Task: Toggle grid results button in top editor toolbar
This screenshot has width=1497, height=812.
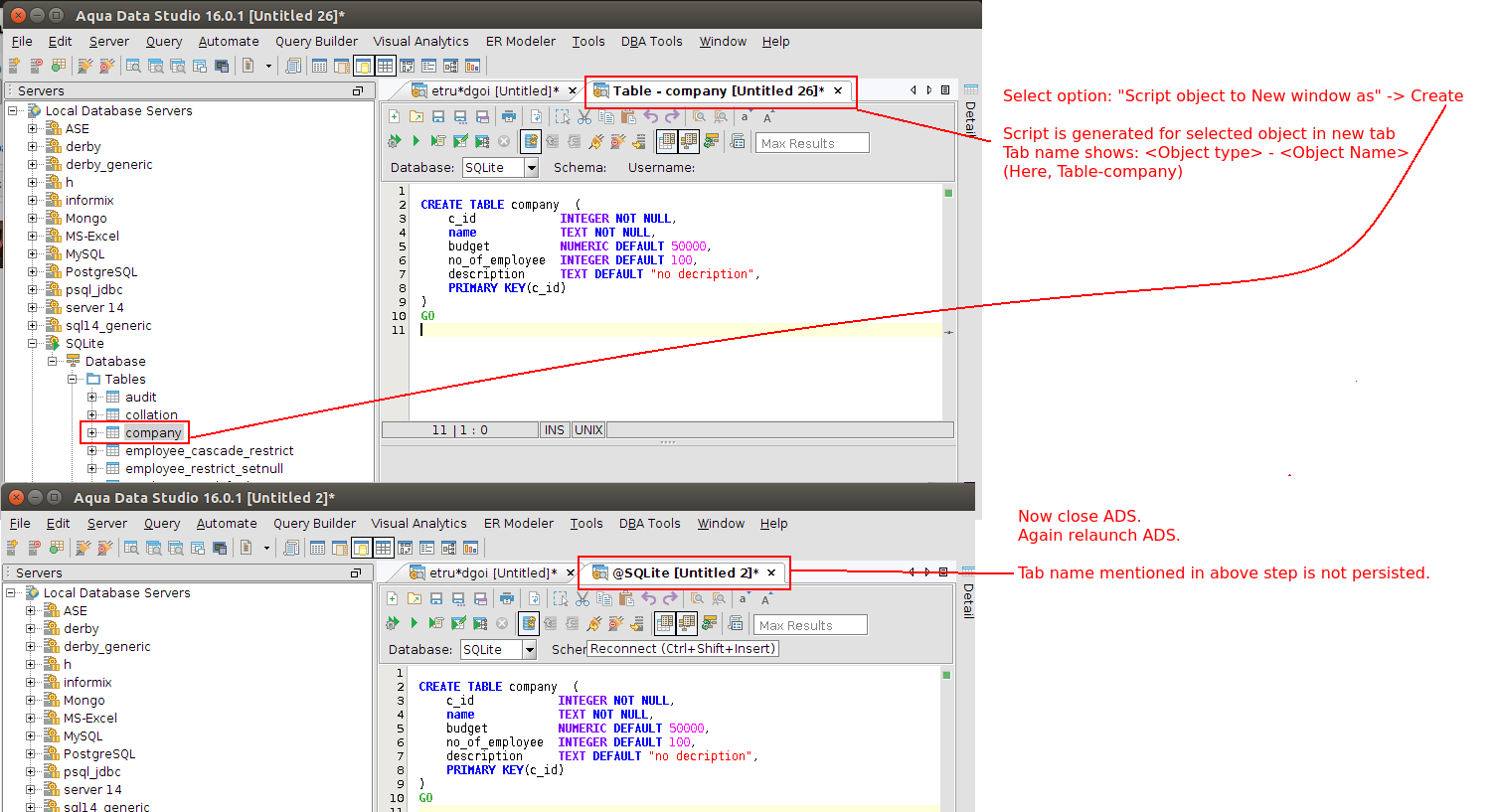Action: click(x=667, y=141)
